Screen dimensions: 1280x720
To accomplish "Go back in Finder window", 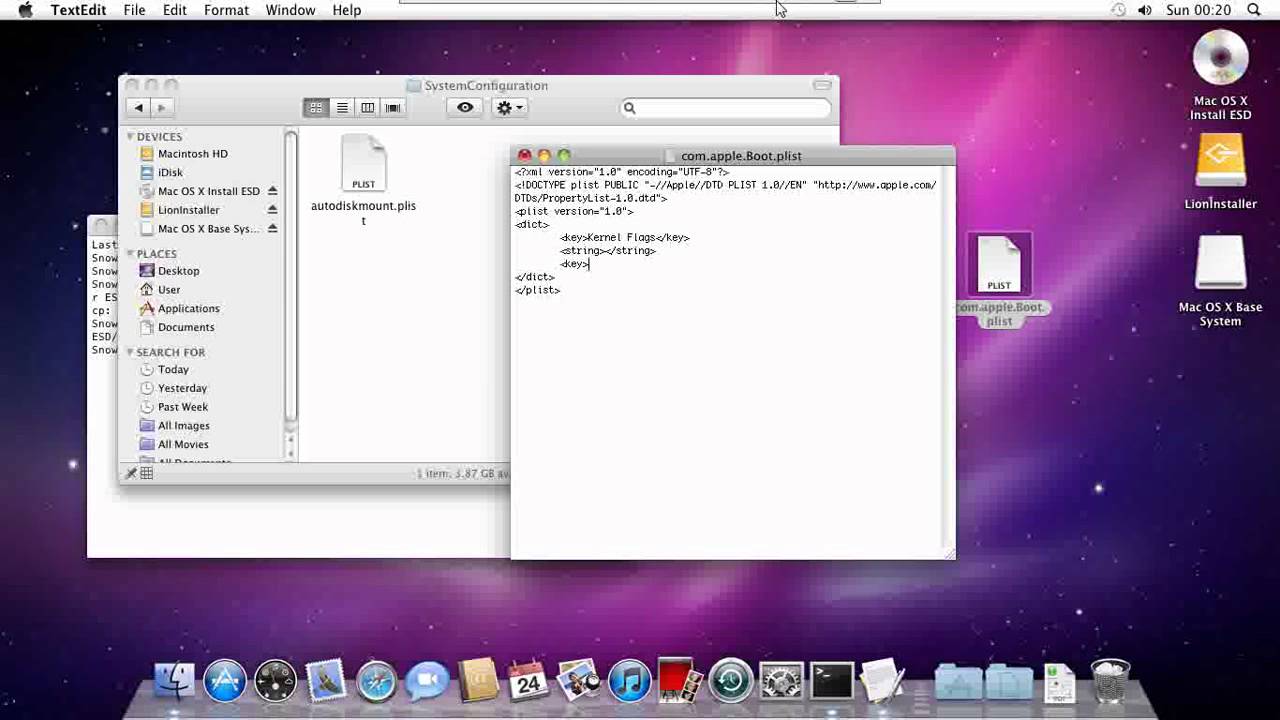I will [139, 108].
